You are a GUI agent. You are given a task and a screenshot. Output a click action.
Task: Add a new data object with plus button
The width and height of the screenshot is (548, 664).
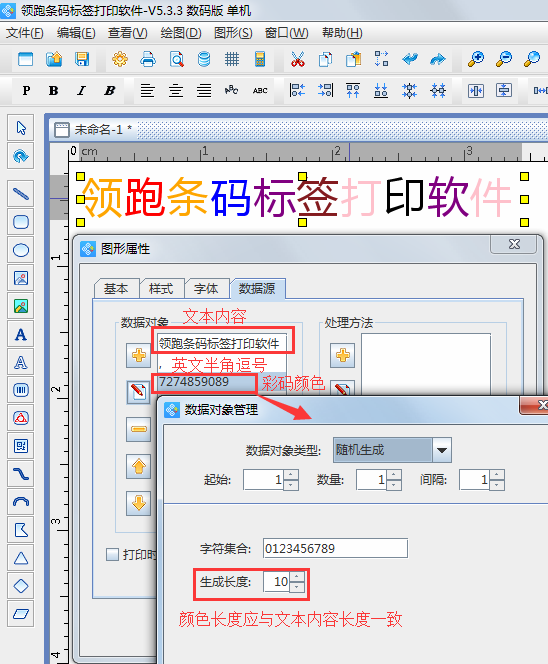click(138, 355)
